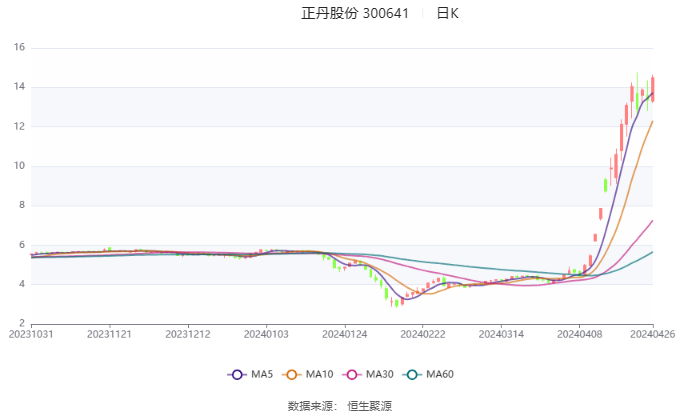Click x-axis date label 20240408
Viewport: 680px width, 413px height.
579,334
